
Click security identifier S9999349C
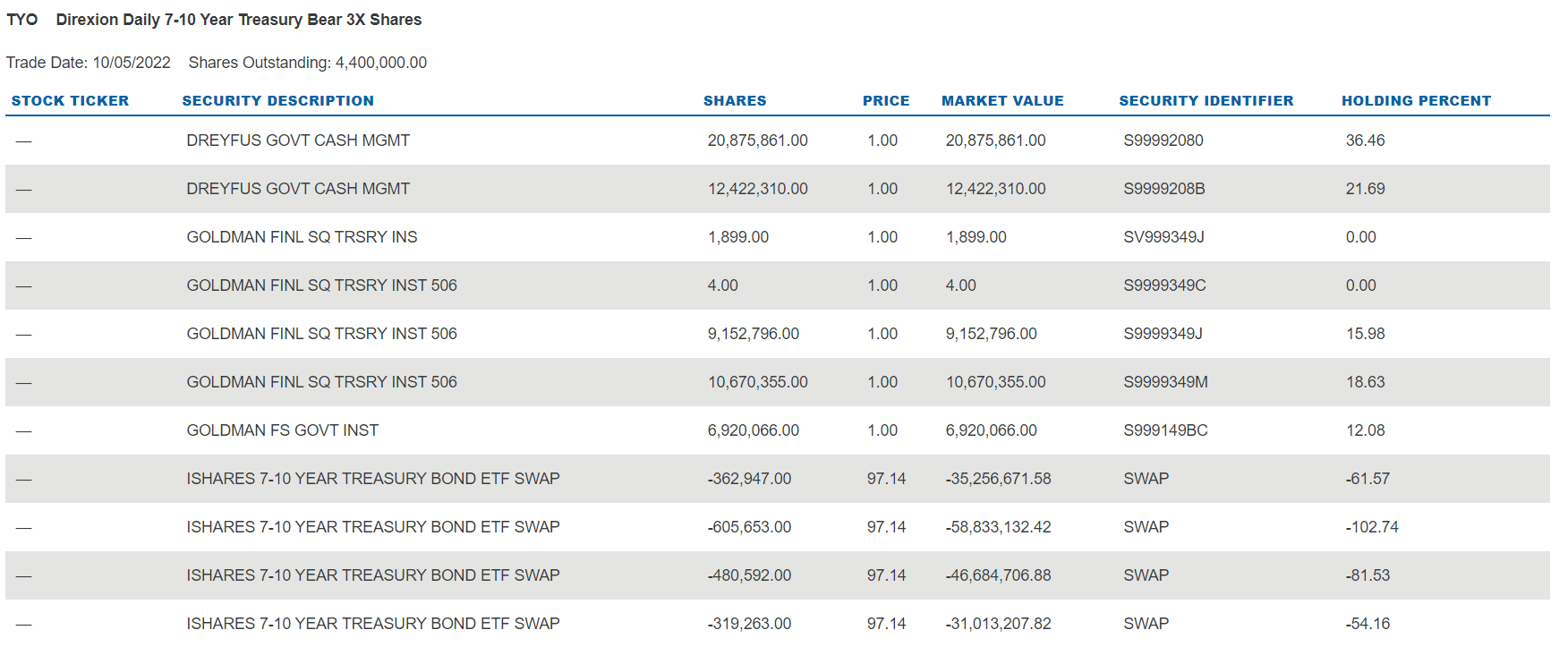(1164, 285)
